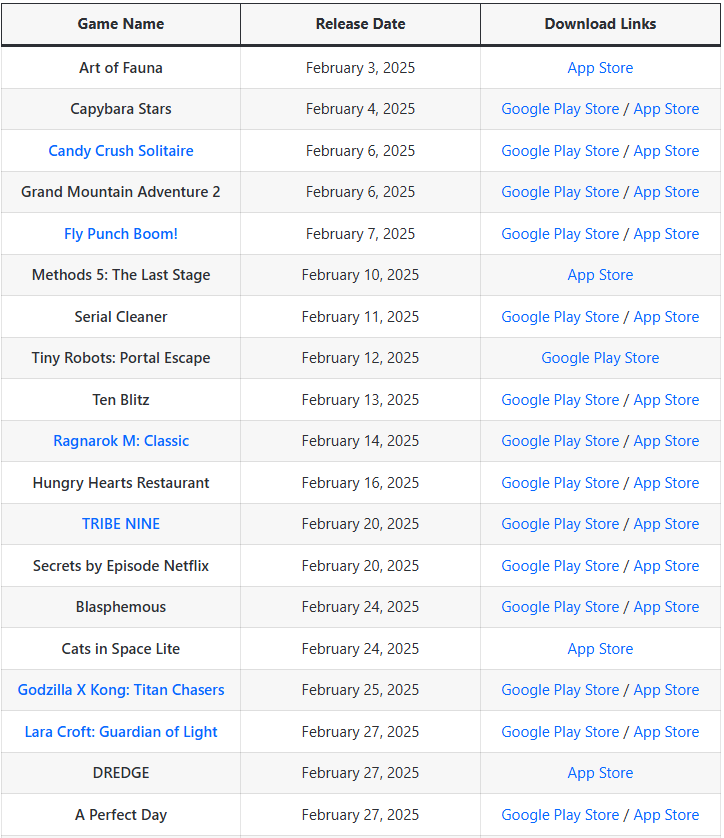Open App Store link for Fly Punch Boom!

tap(666, 234)
